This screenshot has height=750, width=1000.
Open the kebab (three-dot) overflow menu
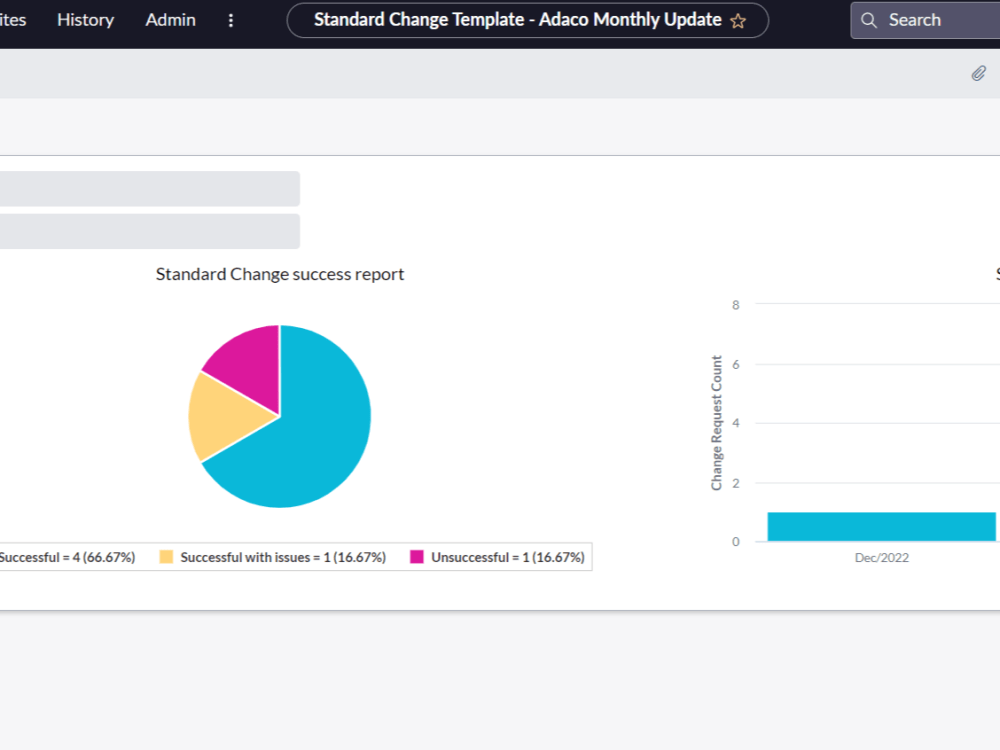231,20
